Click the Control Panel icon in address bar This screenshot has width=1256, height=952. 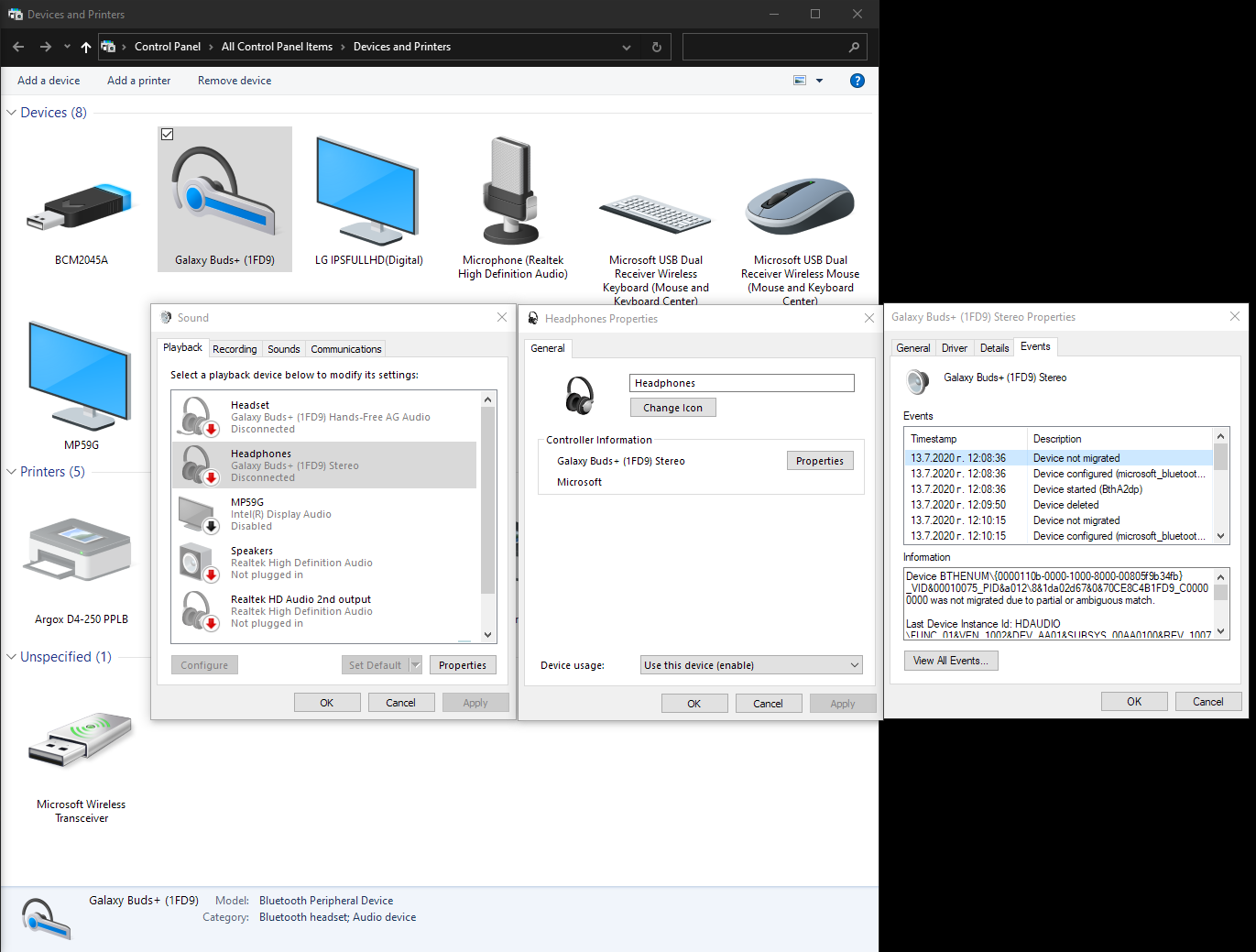click(x=108, y=47)
